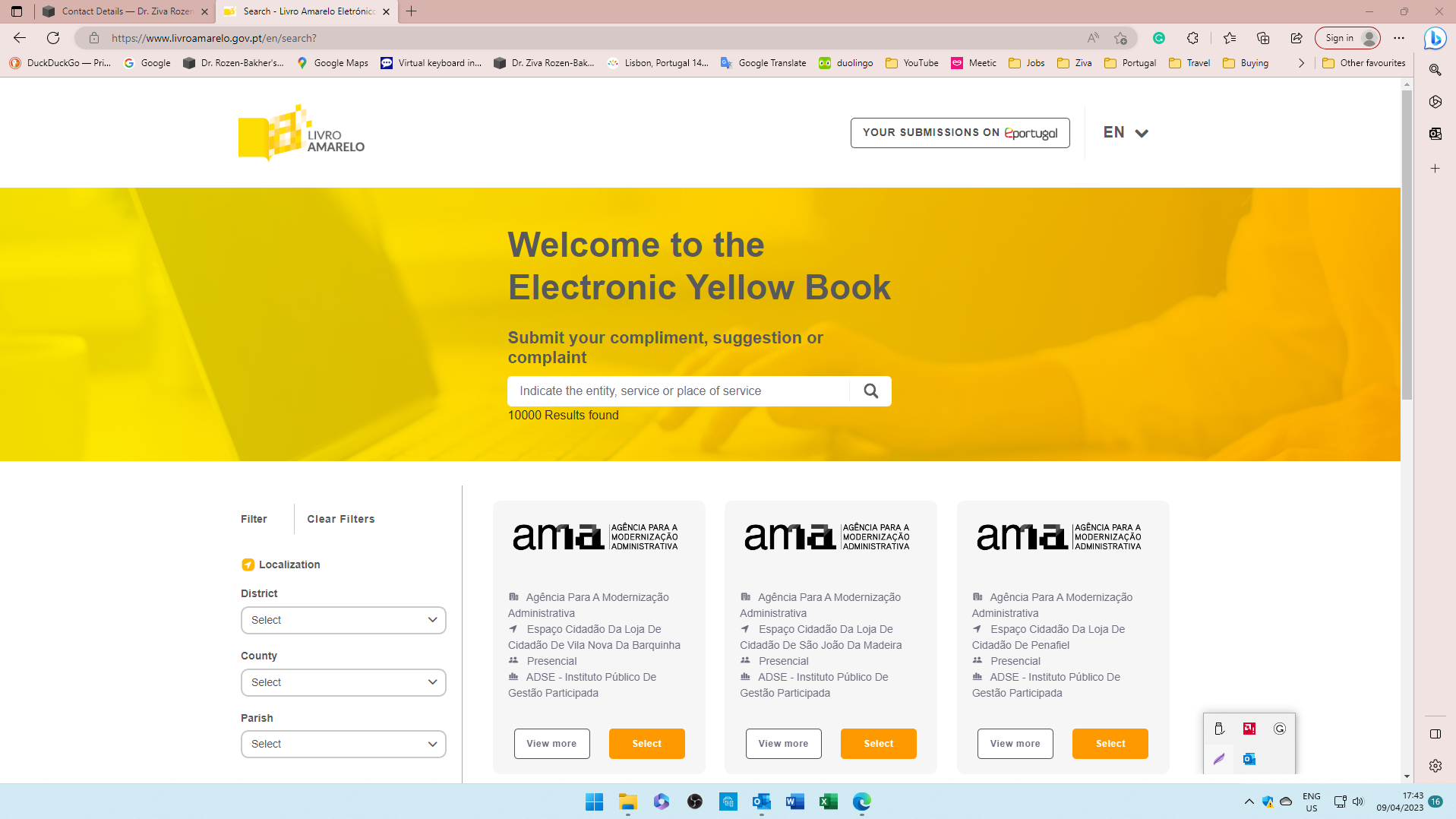1456x819 pixels.
Task: Open the Jobs favourites folder
Action: click(1026, 63)
